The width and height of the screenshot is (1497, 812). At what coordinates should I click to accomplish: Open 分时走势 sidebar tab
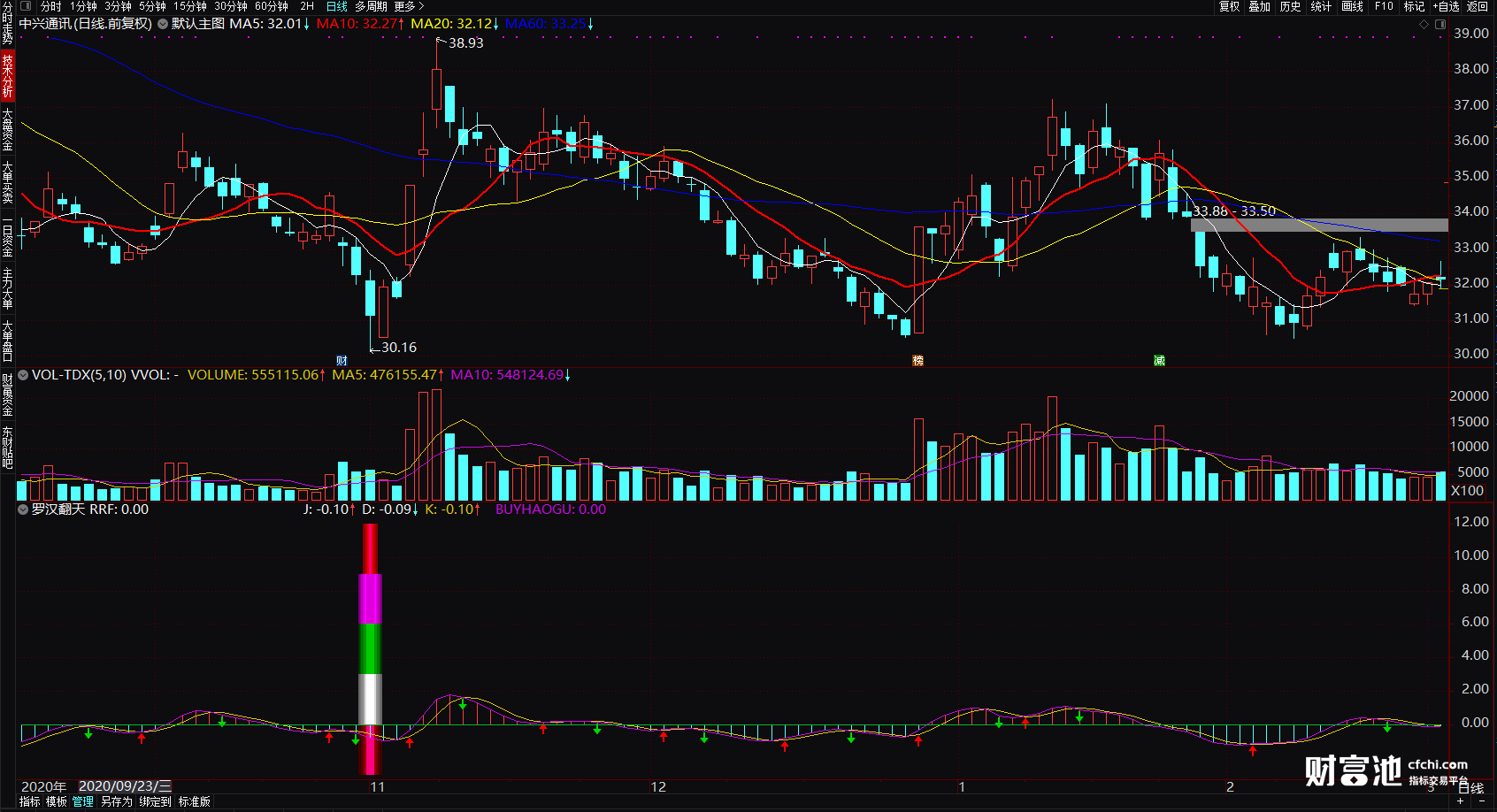pos(7,23)
